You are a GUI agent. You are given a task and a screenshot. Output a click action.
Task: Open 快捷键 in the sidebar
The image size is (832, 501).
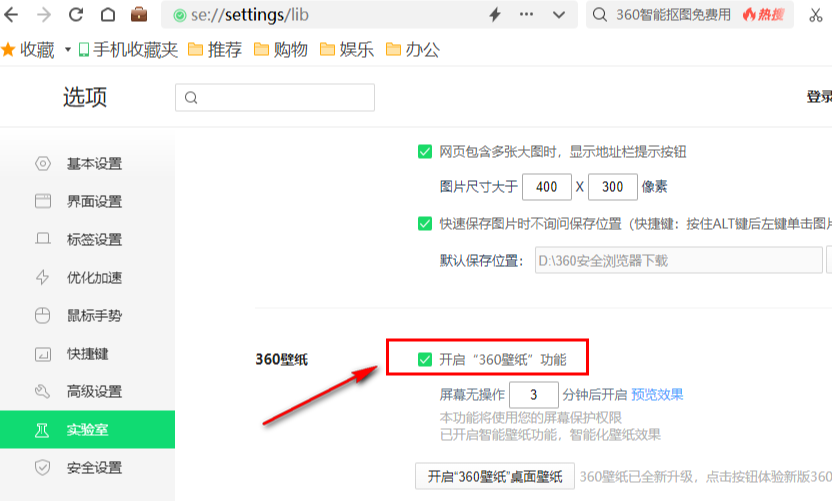[88, 354]
